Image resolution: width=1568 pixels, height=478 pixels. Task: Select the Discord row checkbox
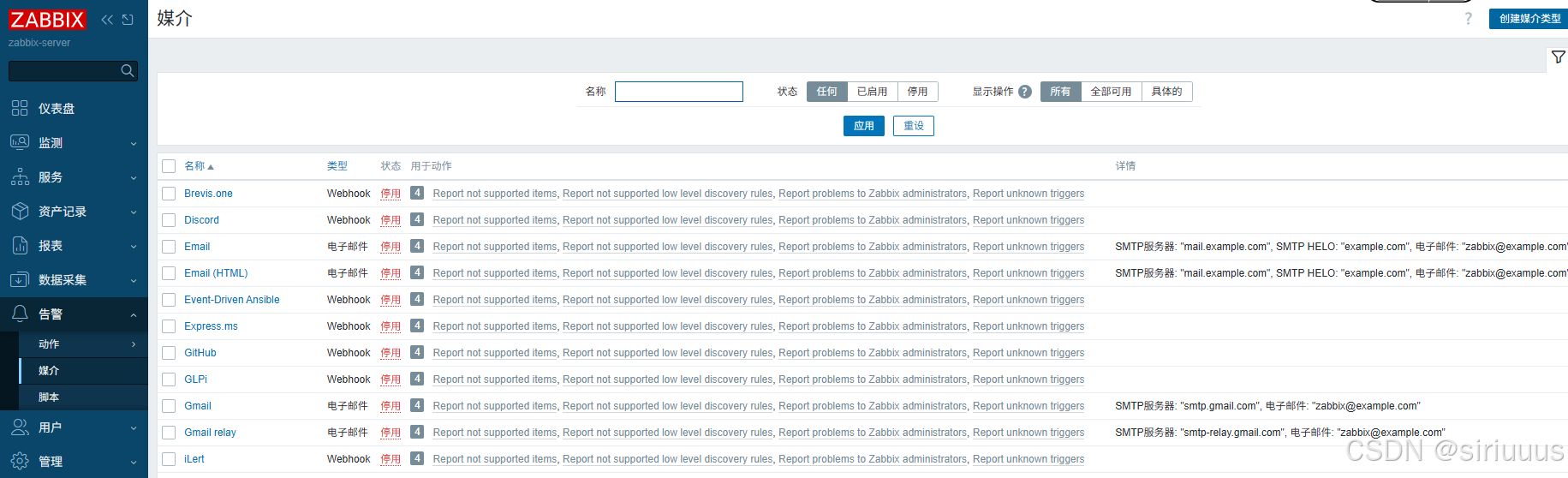pos(169,220)
